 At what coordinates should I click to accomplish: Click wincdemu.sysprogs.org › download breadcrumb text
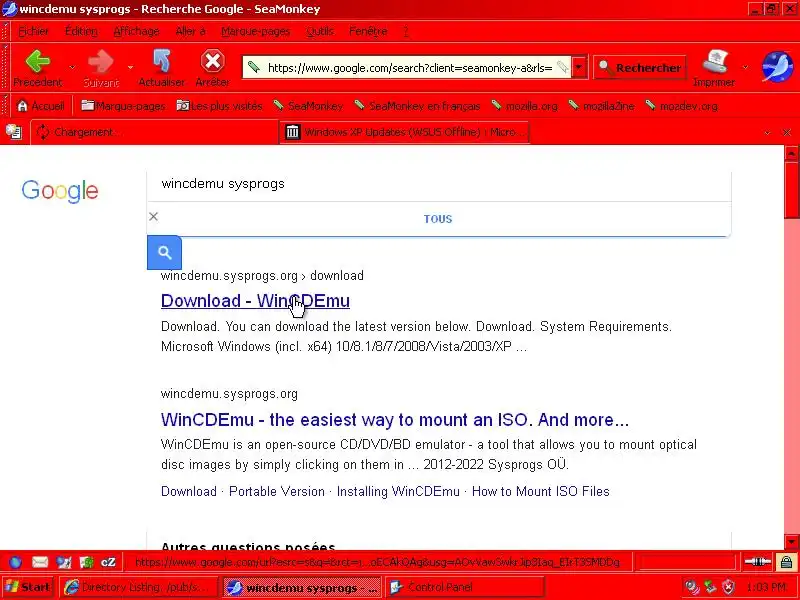pyautogui.click(x=262, y=276)
